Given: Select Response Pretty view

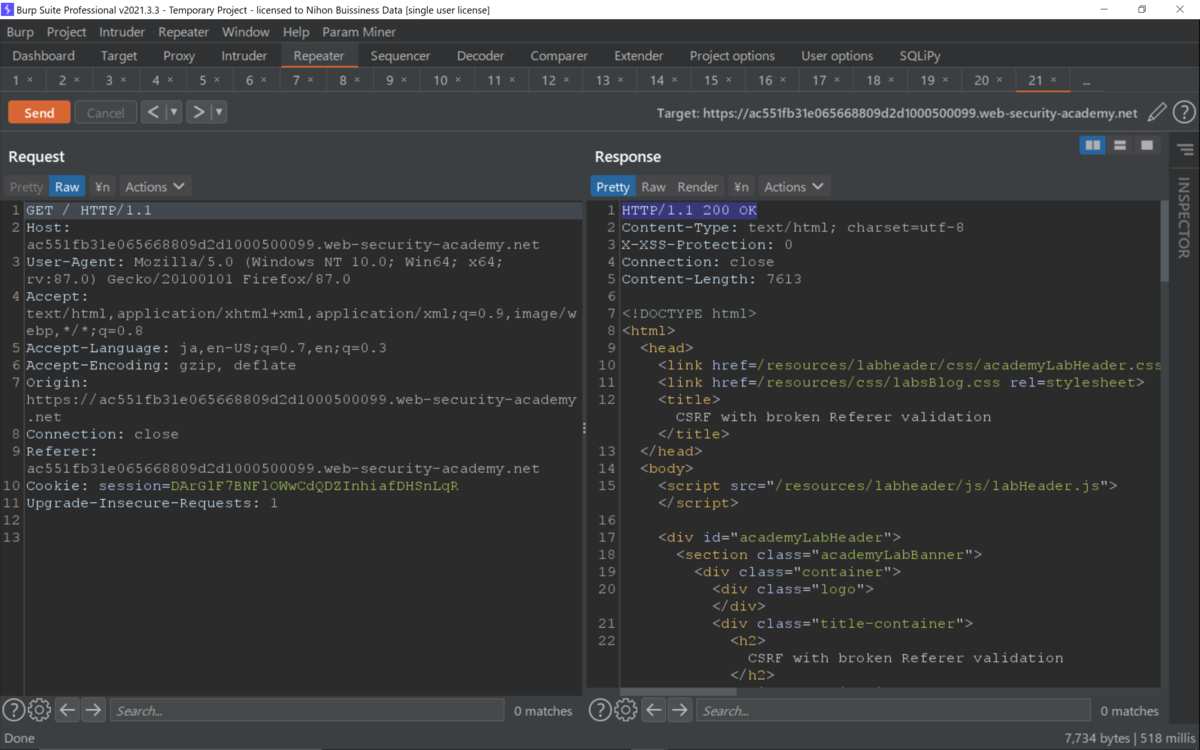Looking at the screenshot, I should (x=613, y=186).
